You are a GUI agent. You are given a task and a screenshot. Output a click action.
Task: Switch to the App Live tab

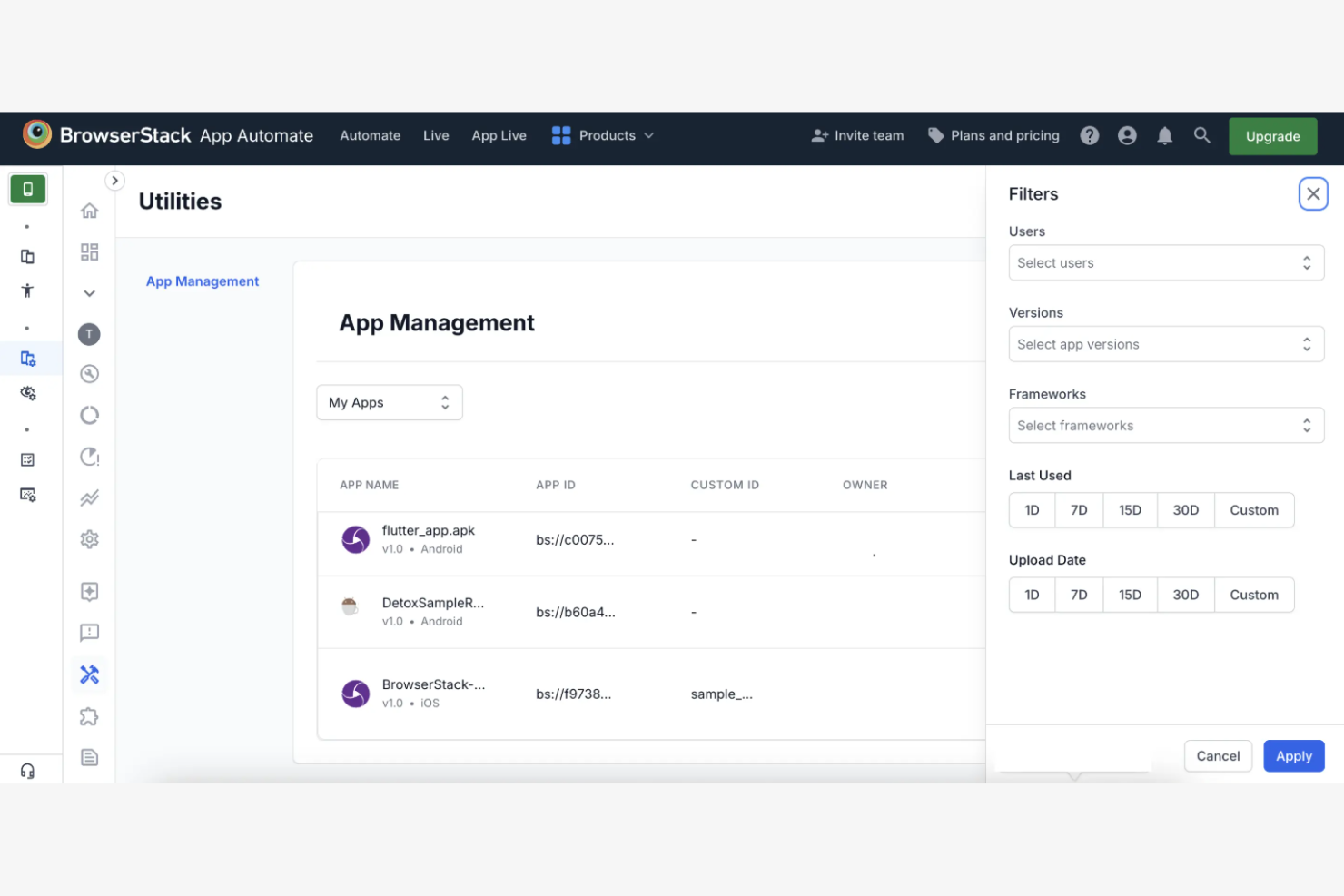coord(499,135)
